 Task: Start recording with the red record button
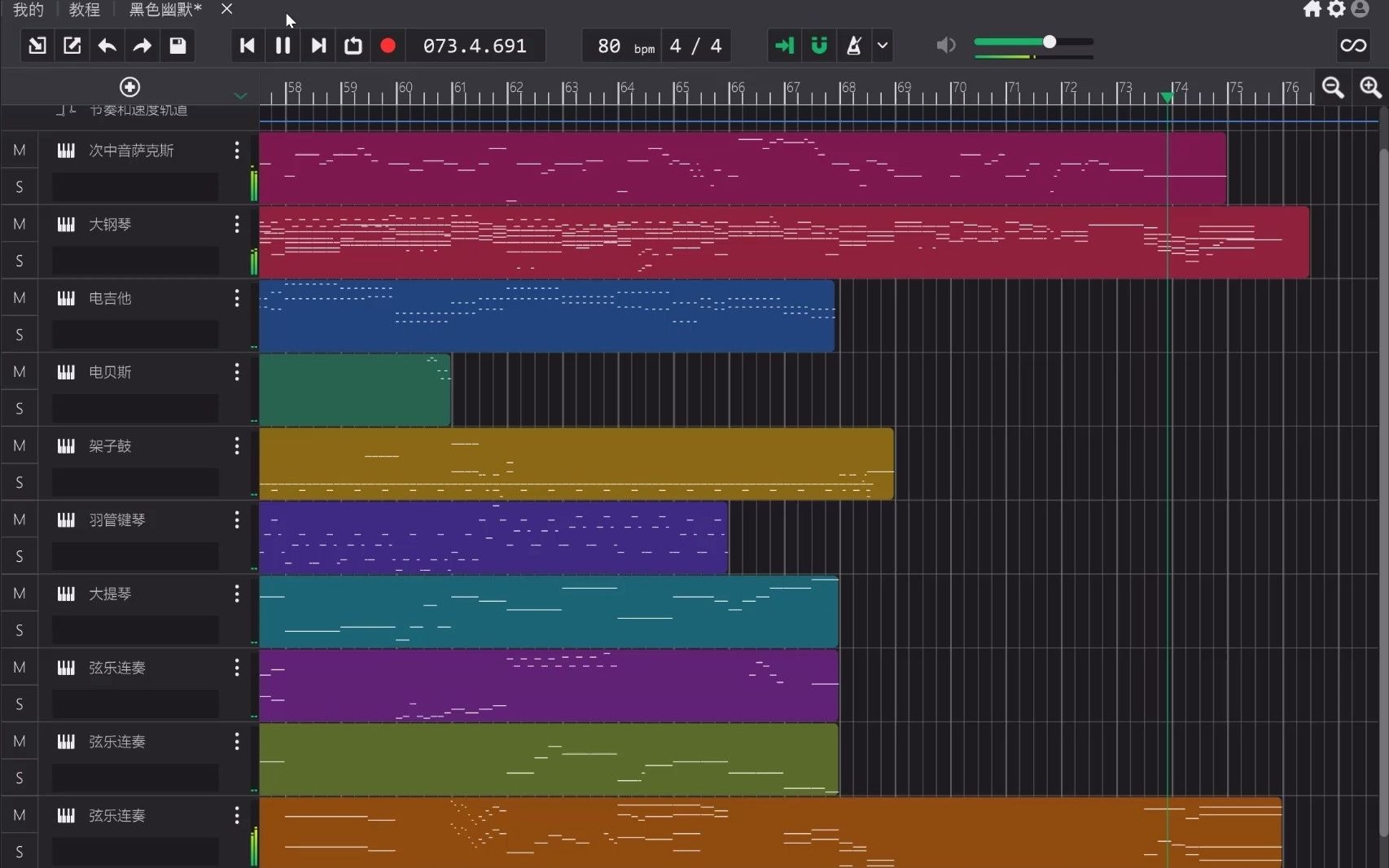tap(388, 46)
